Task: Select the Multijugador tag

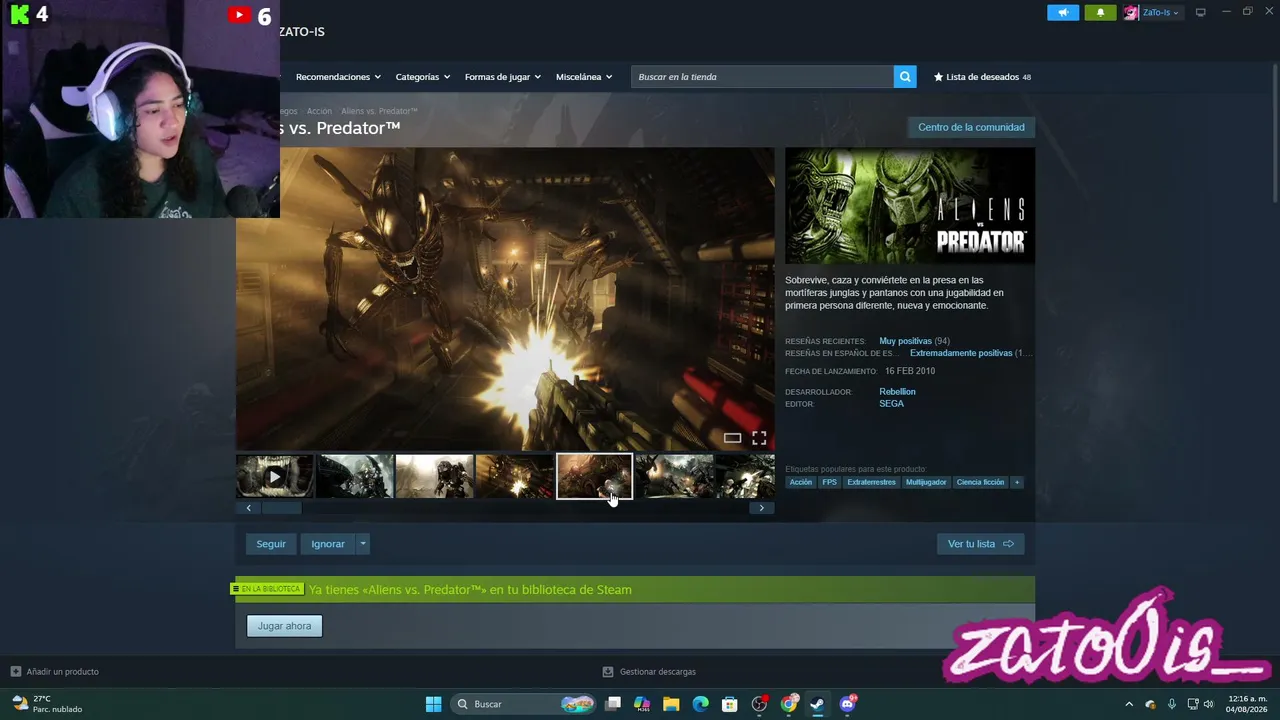Action: click(926, 482)
